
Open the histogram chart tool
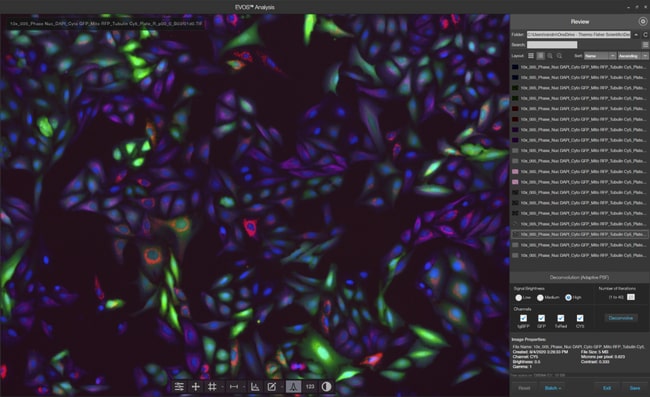pyautogui.click(x=255, y=387)
